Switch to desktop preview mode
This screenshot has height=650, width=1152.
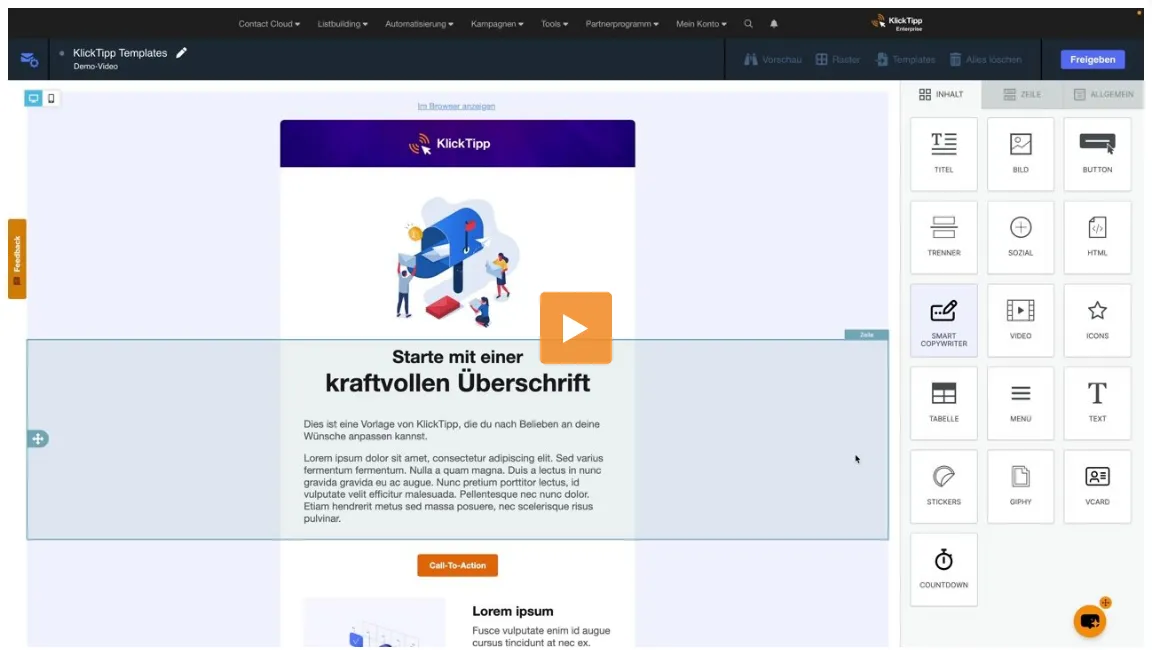[x=33, y=98]
